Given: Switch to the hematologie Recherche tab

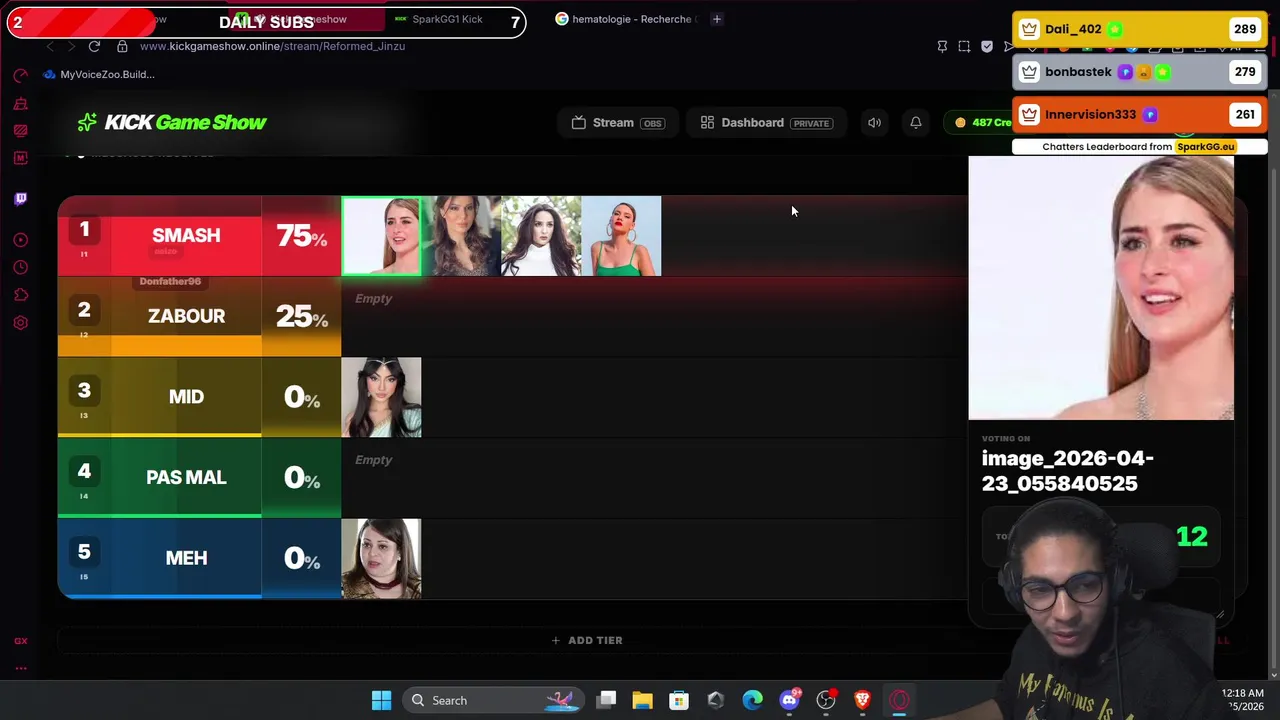Looking at the screenshot, I should click(x=625, y=19).
